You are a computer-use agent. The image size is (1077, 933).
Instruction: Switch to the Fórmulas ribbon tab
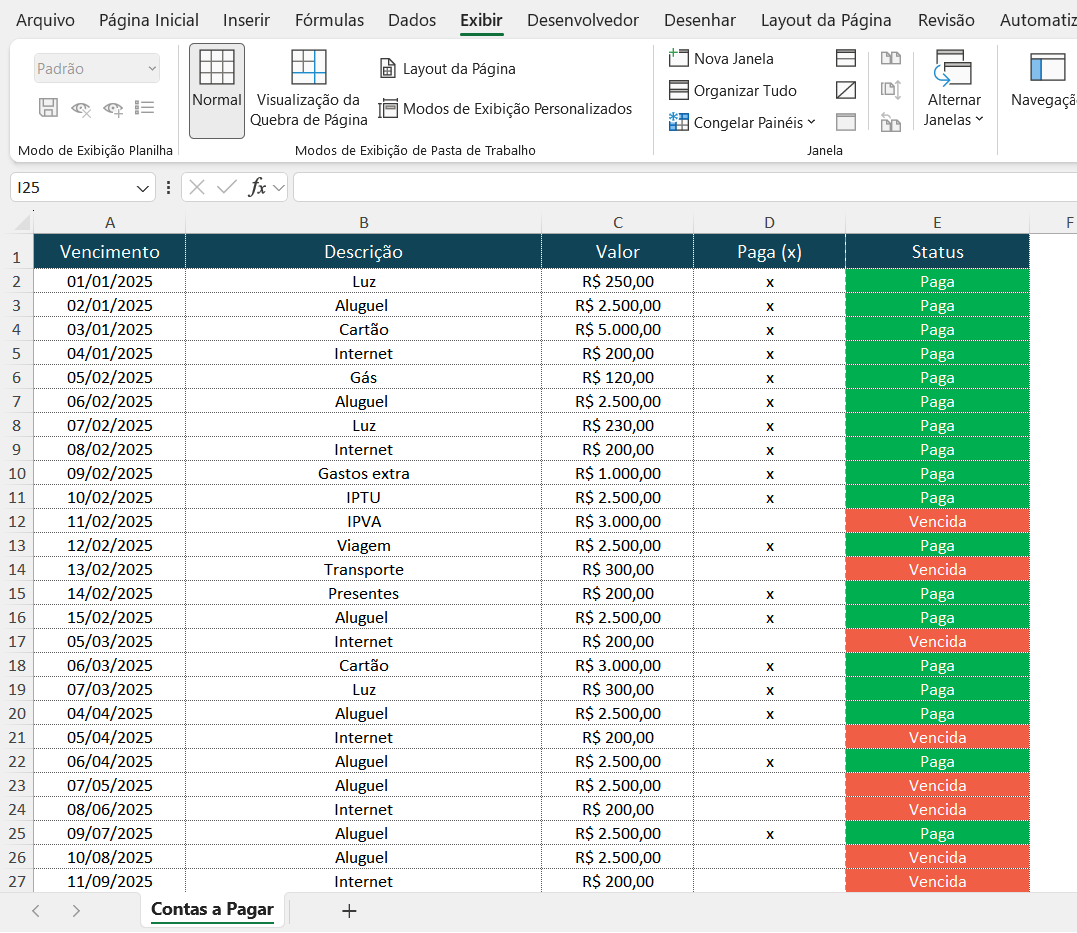(x=329, y=19)
